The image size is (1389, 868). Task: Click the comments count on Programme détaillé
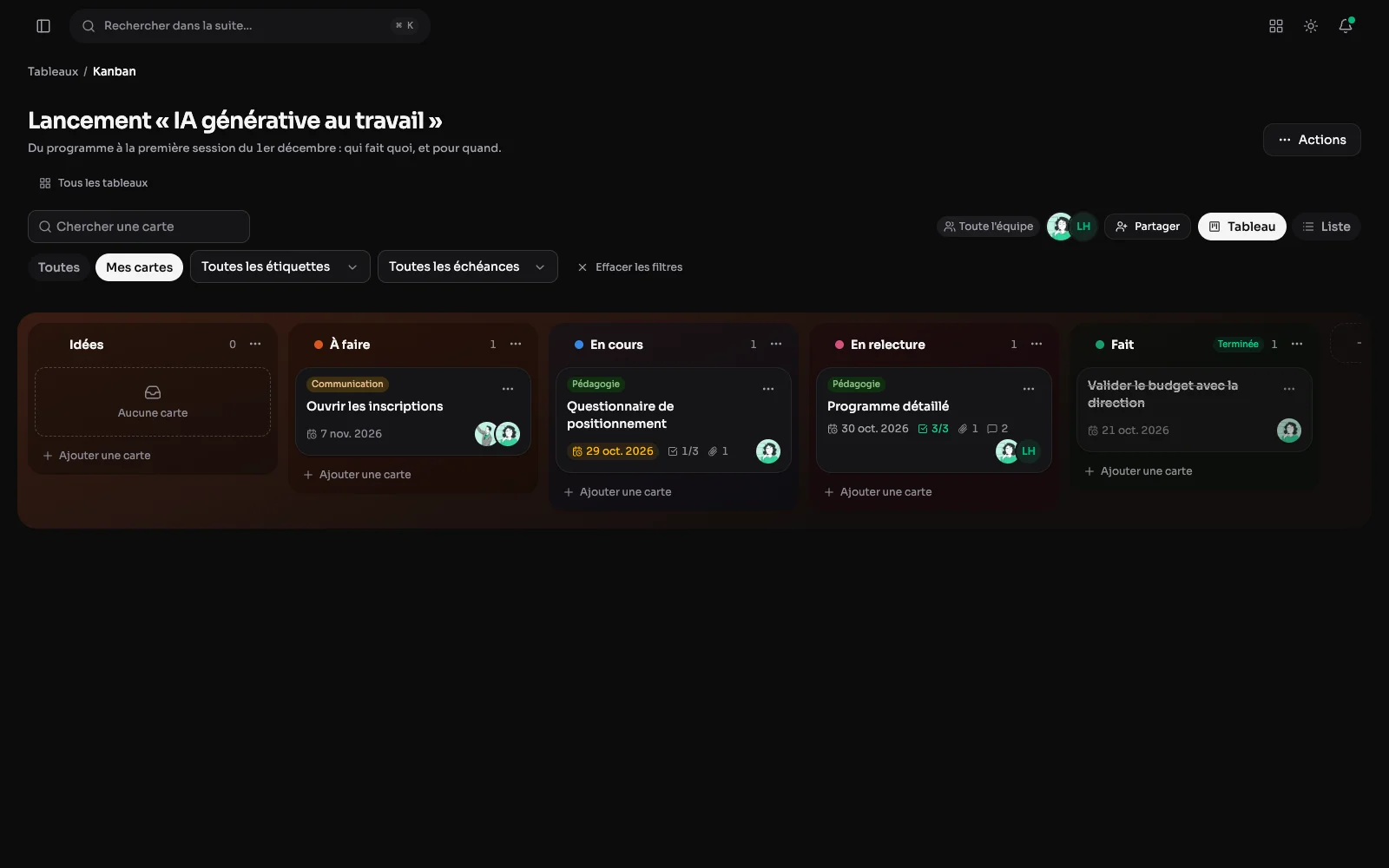coord(997,429)
